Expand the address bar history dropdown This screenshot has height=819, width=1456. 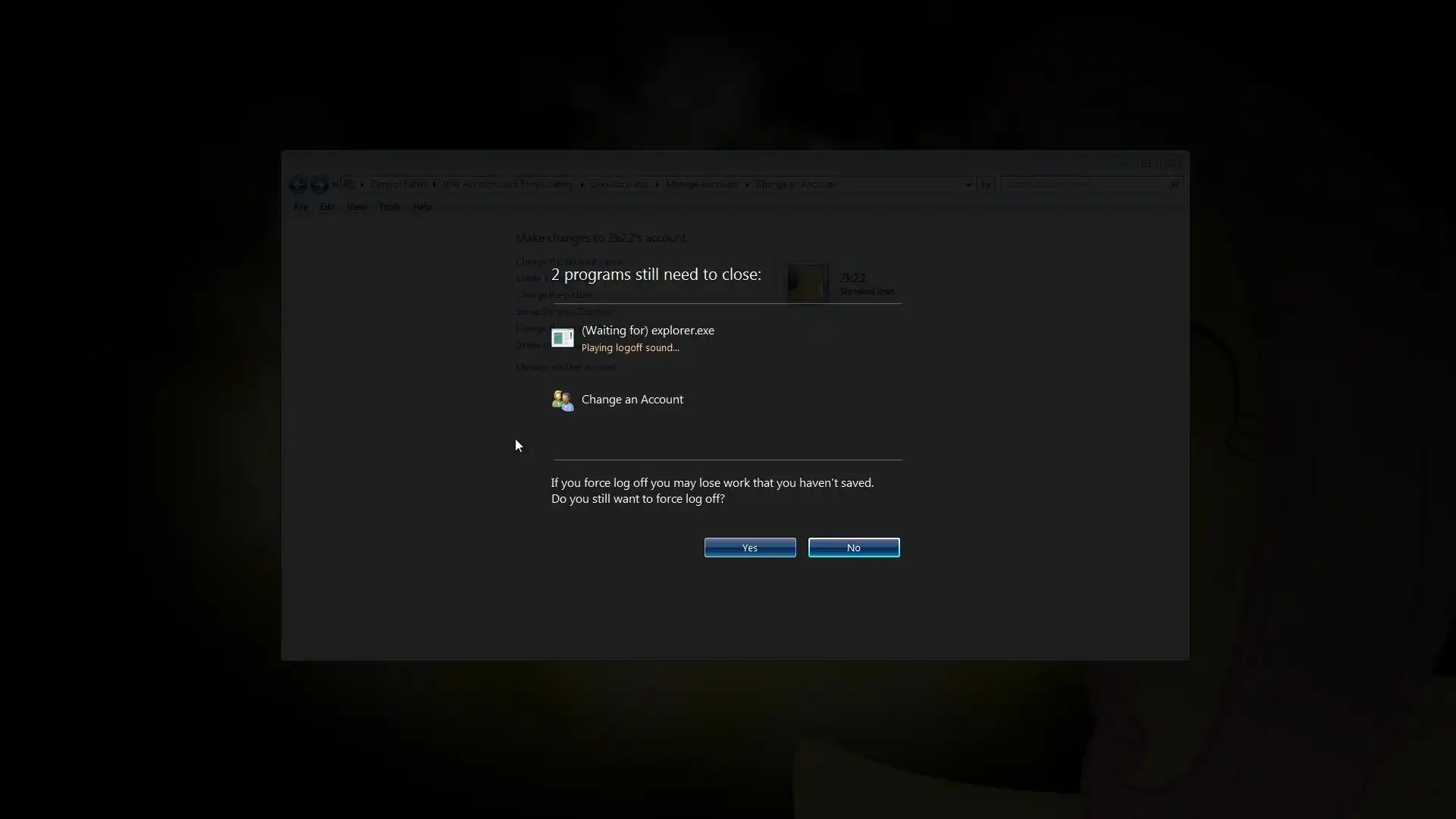[968, 184]
